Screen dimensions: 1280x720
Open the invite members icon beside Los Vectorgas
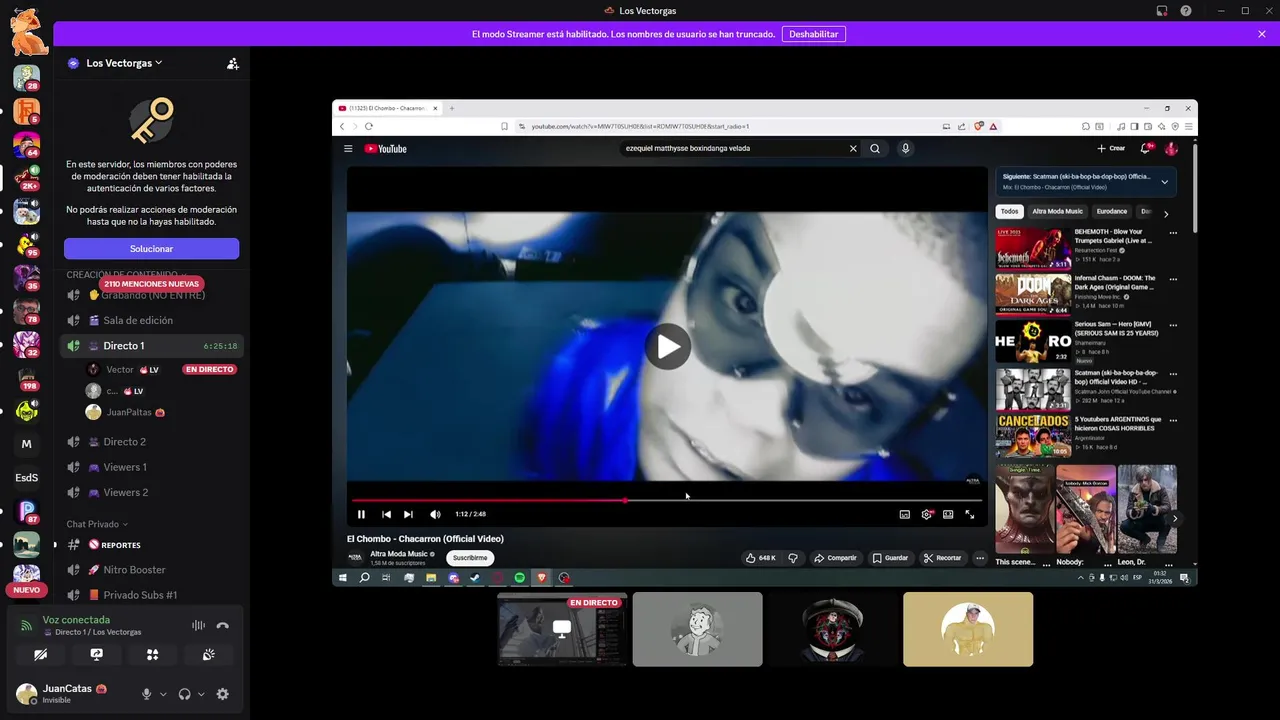[x=233, y=63]
